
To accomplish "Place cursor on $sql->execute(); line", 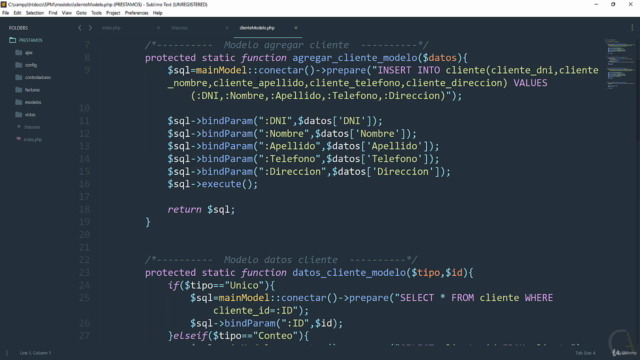I will (x=212, y=184).
